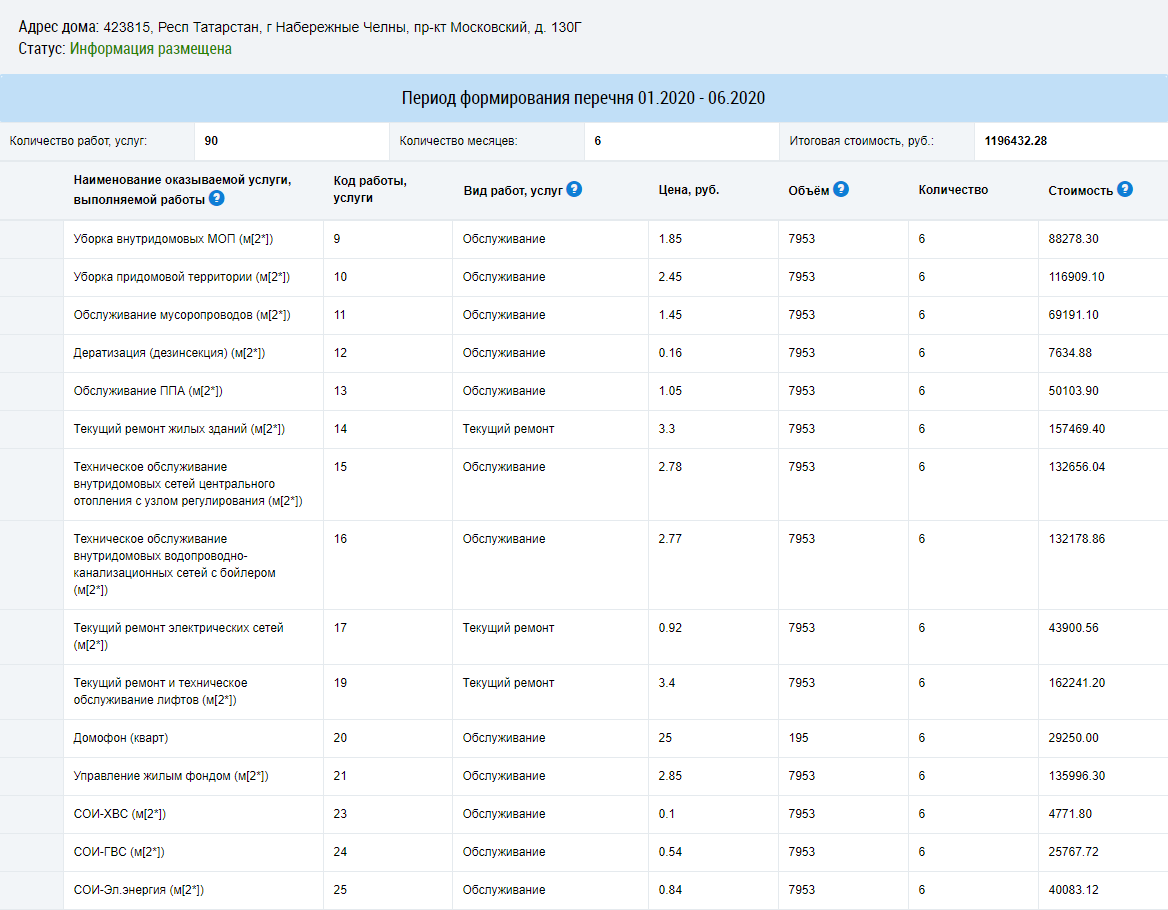Screen dimensions: 1168x910
Task: Click the 'Цена, руб.' column header
Action: coord(688,190)
